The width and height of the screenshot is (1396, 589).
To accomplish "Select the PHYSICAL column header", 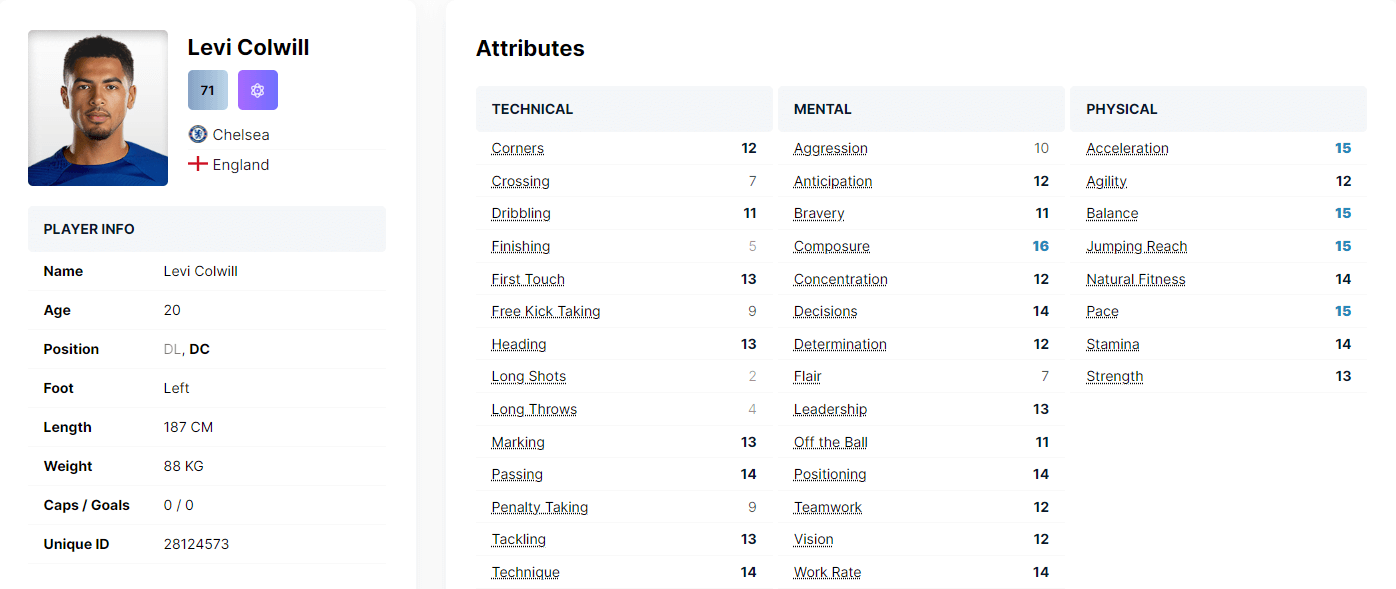I will 1121,109.
